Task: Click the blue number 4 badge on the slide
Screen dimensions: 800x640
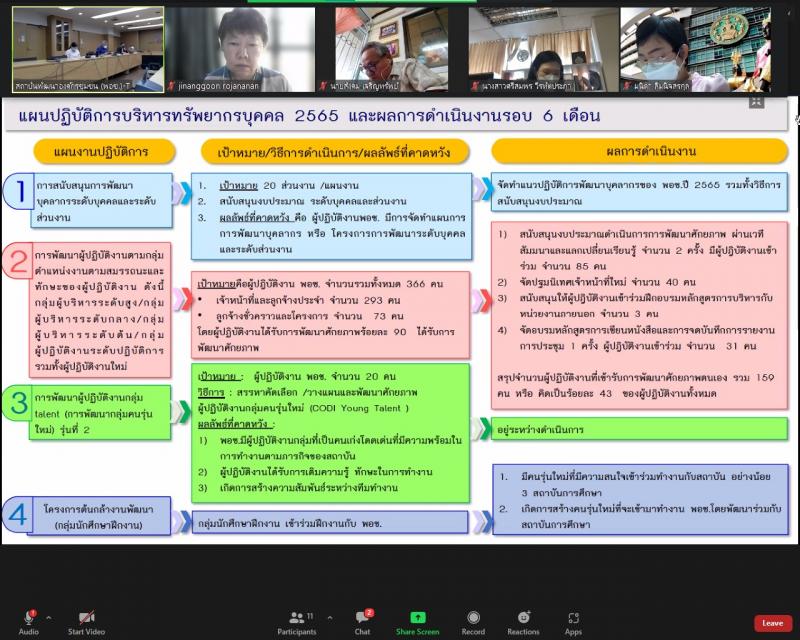Action: coord(18,514)
